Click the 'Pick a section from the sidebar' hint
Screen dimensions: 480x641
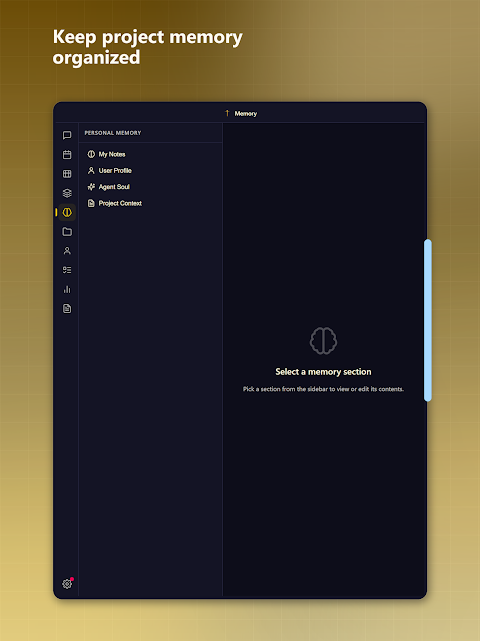(x=323, y=389)
